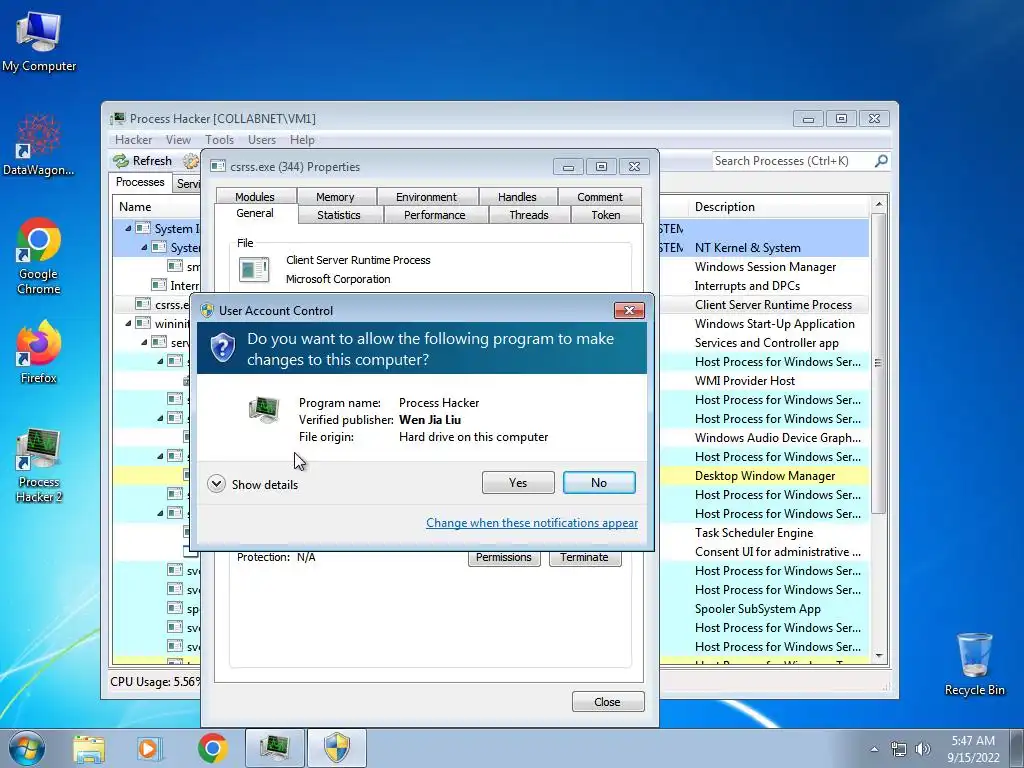This screenshot has width=1024, height=768.
Task: Click Close button in csrss Properties
Action: click(x=607, y=701)
